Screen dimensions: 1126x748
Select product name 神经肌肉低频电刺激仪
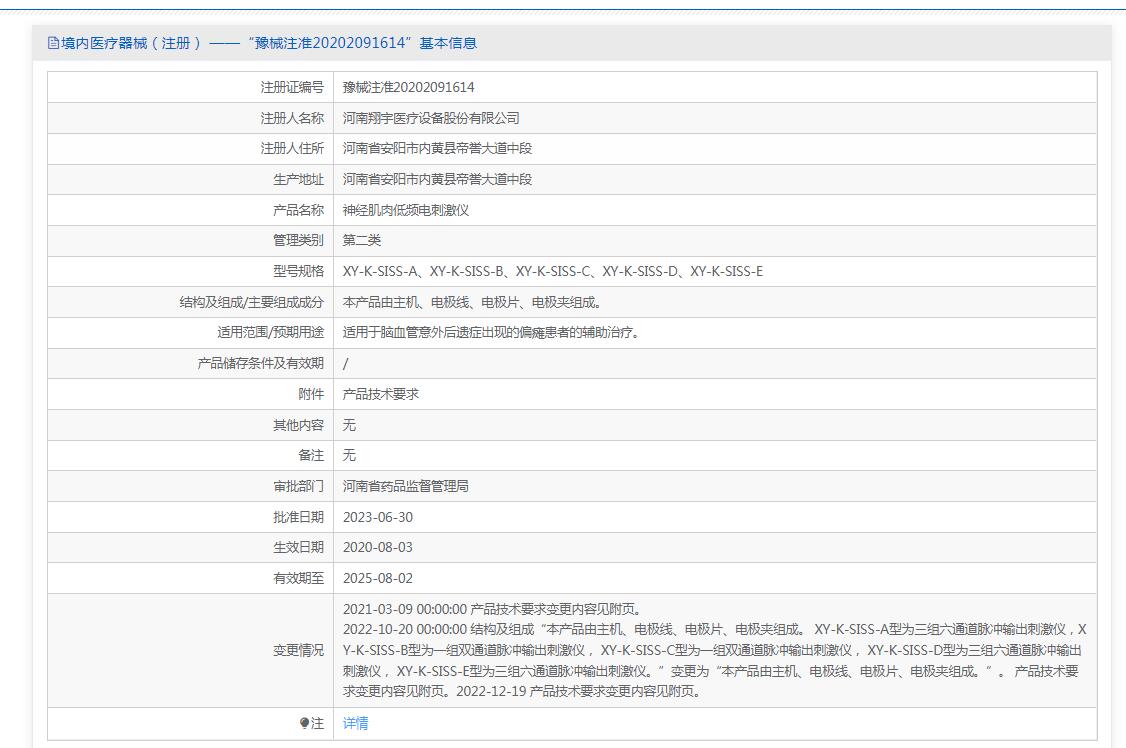click(406, 210)
